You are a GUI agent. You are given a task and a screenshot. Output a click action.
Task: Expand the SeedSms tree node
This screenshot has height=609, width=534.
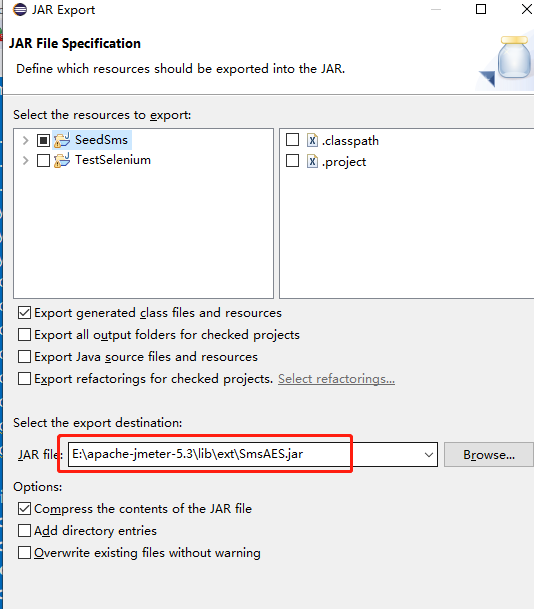click(26, 140)
